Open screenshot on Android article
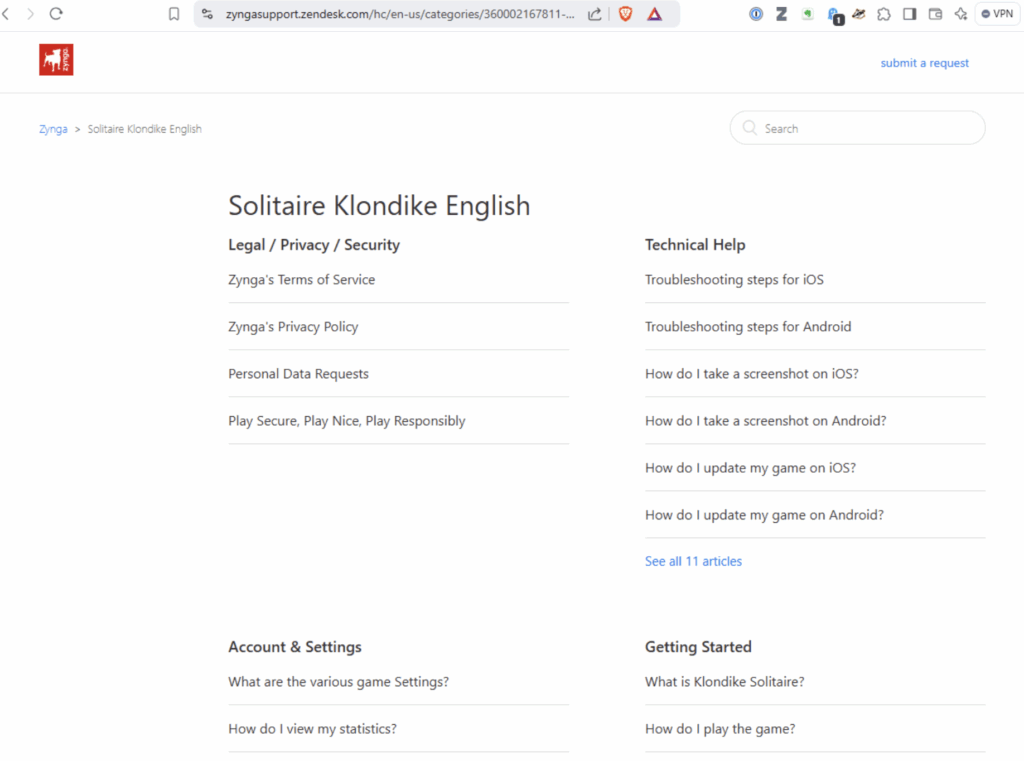 pyautogui.click(x=765, y=421)
